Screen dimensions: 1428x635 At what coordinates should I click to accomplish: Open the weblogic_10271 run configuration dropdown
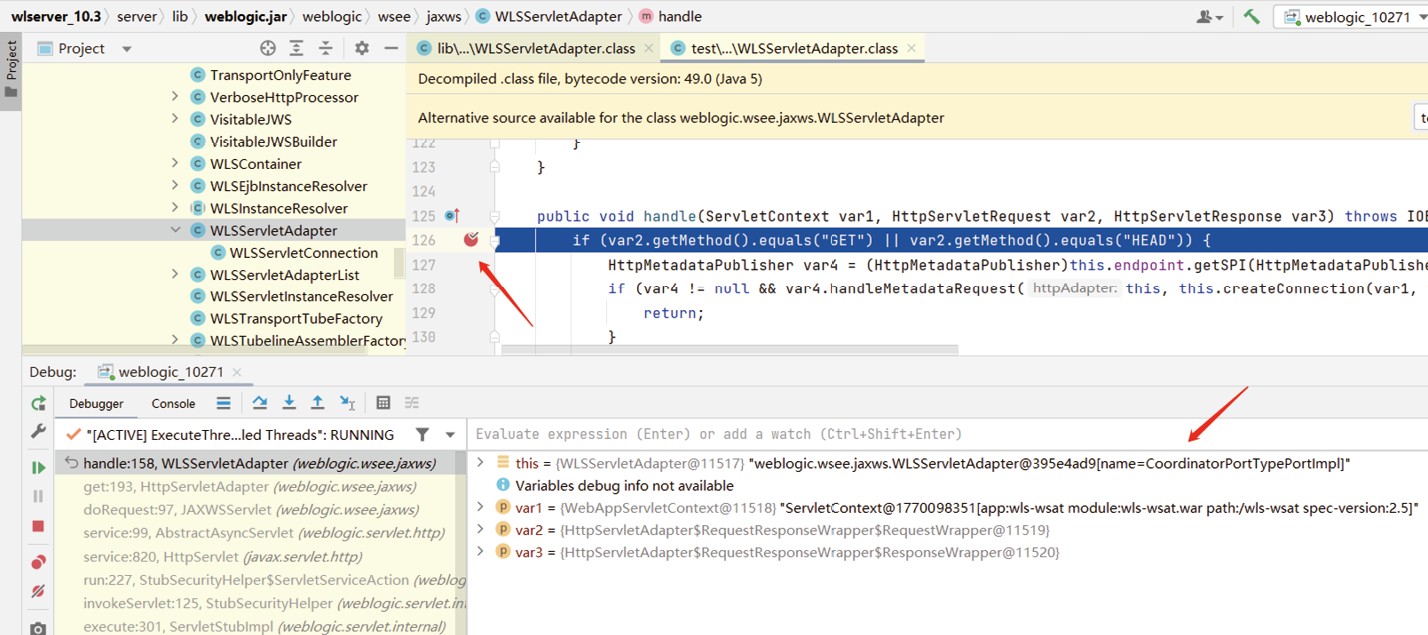tap(1349, 17)
